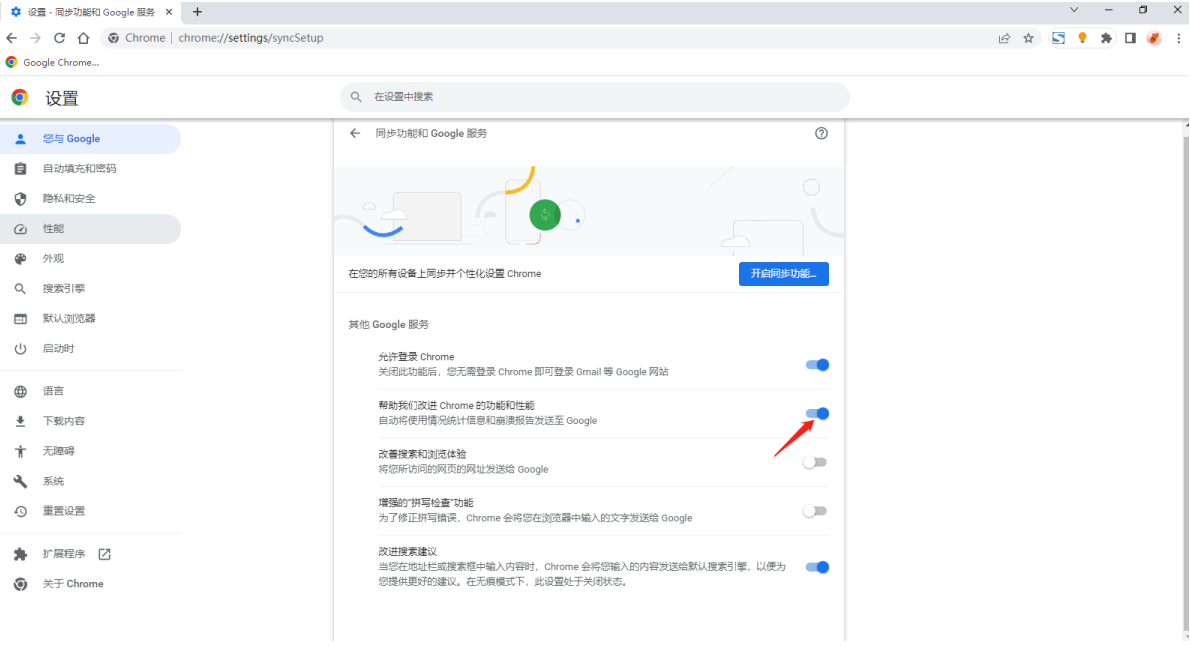Enable 增强的拼写检查功能 switch
1190x647 pixels.
point(814,511)
